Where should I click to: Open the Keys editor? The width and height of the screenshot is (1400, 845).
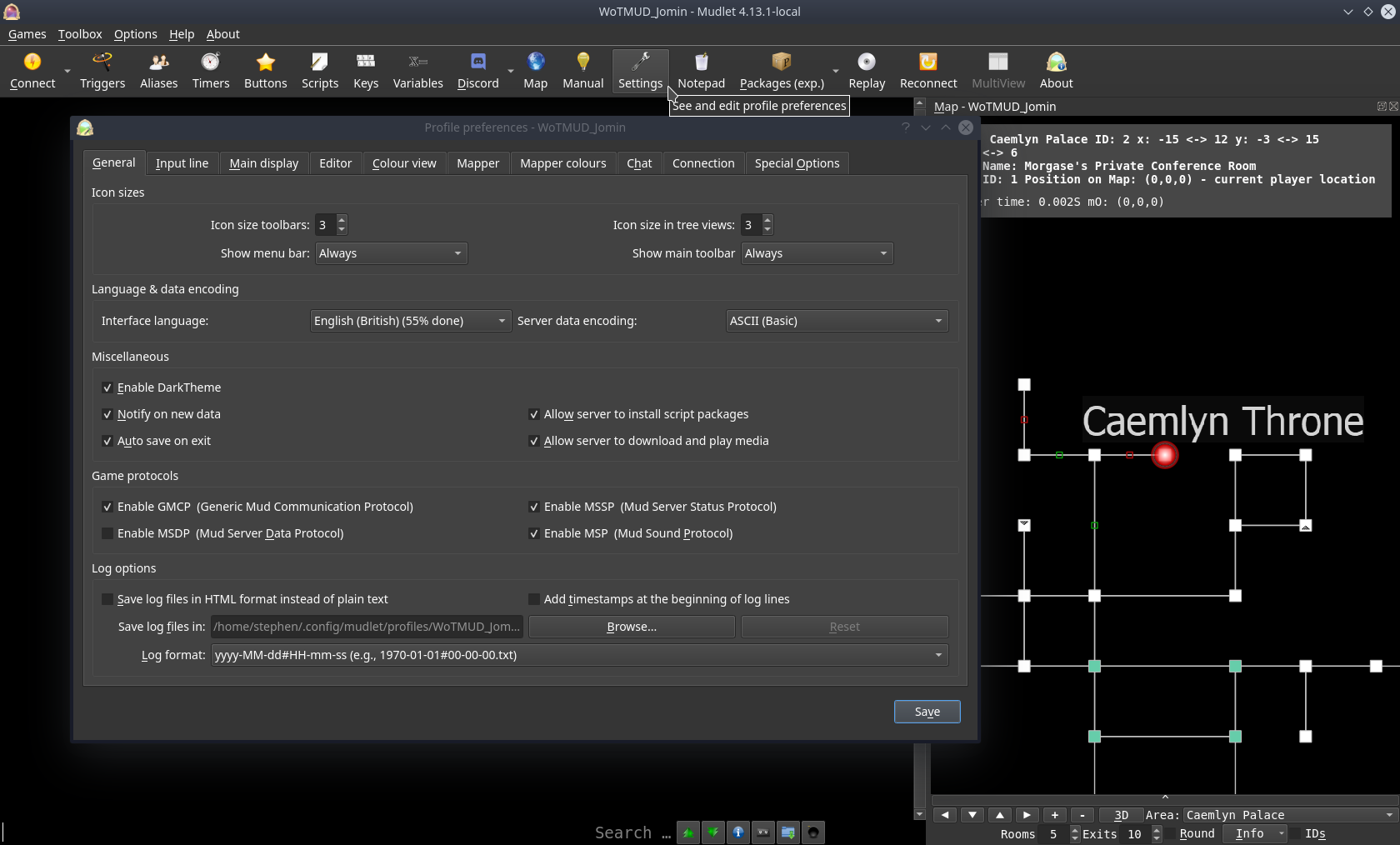coord(366,71)
